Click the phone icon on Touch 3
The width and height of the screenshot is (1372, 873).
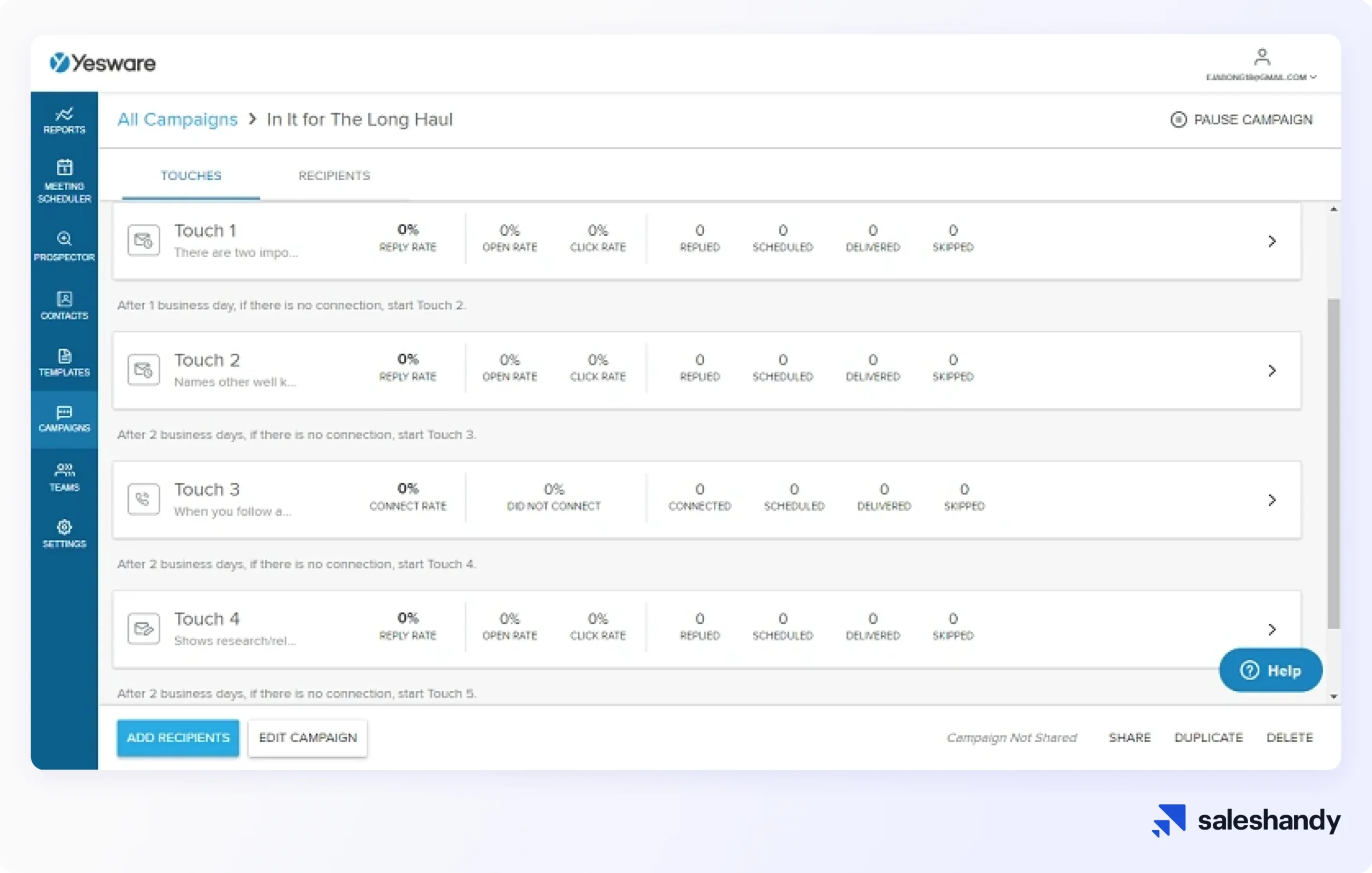143,498
